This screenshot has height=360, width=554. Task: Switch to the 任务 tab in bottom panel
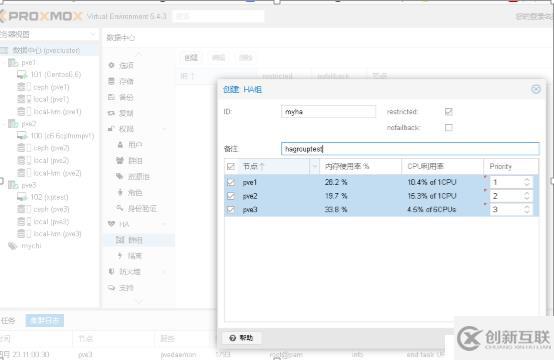tap(8, 320)
